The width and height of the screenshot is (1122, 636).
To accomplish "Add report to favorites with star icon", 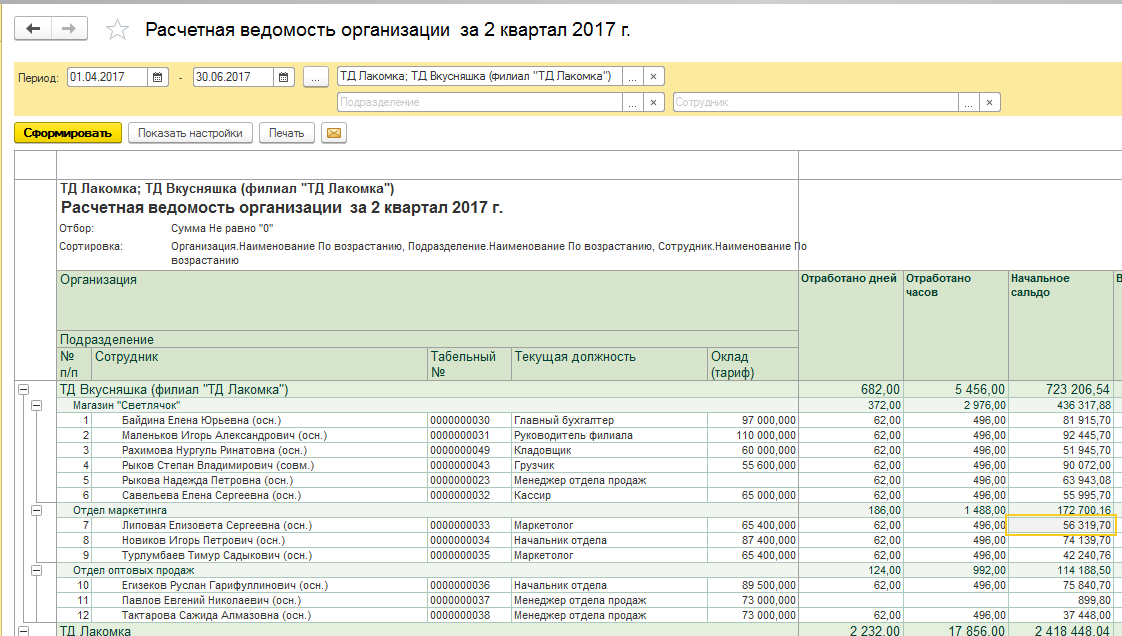I will pyautogui.click(x=117, y=29).
